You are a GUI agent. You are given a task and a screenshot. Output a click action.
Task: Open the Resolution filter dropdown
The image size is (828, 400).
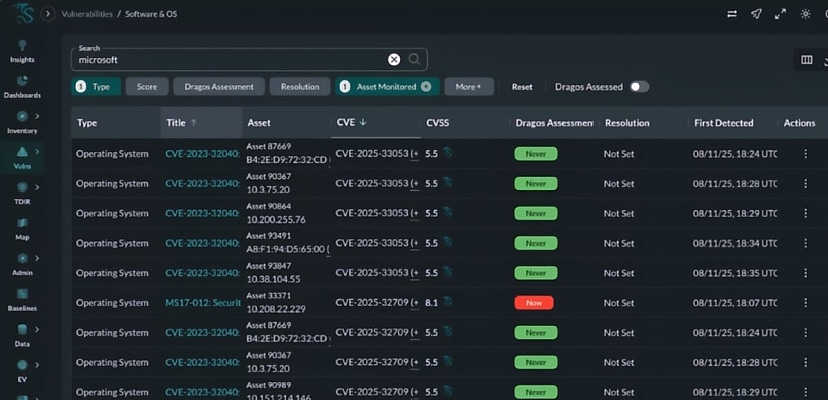click(x=300, y=87)
